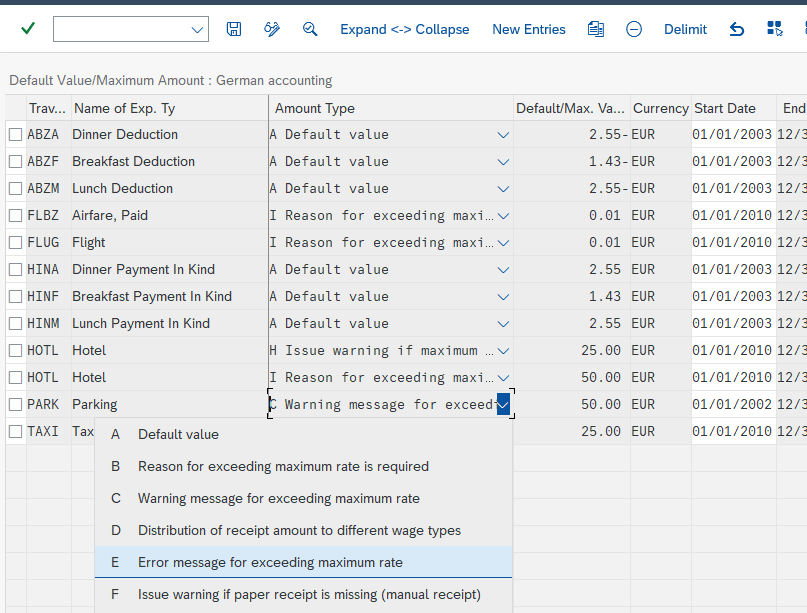Click the select all grid icon
The image size is (807, 613).
point(775,29)
